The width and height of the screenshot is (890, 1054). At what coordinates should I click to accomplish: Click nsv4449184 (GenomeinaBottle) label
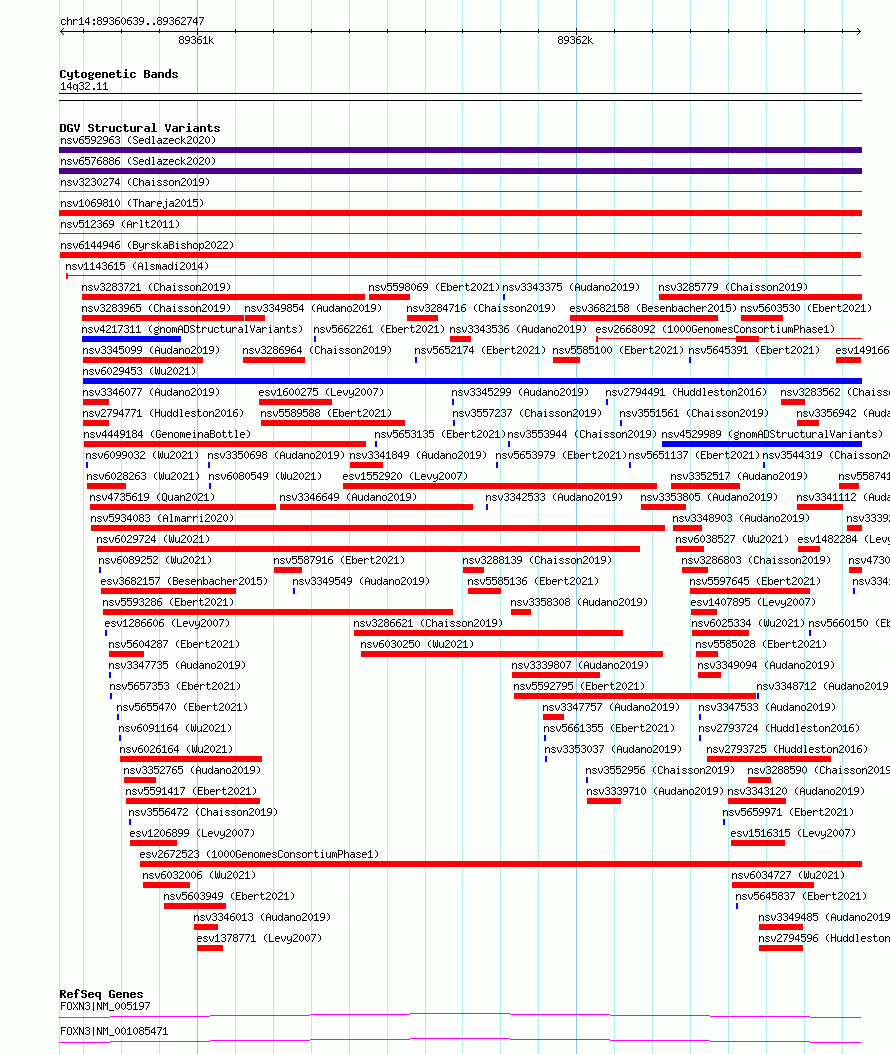(x=167, y=434)
